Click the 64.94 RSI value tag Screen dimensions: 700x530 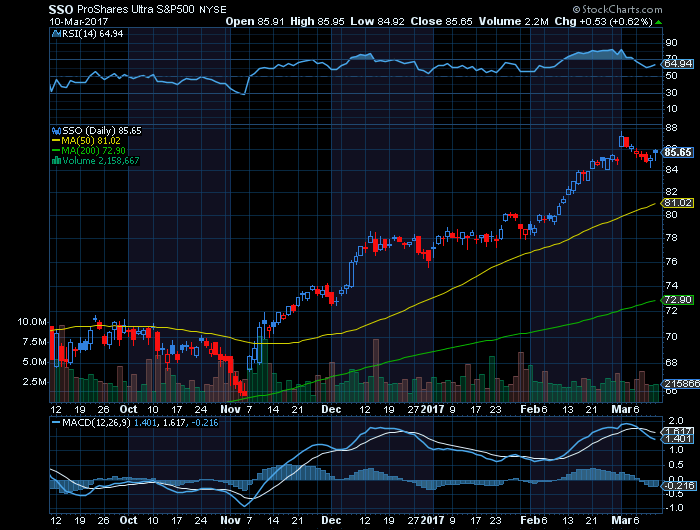point(677,64)
